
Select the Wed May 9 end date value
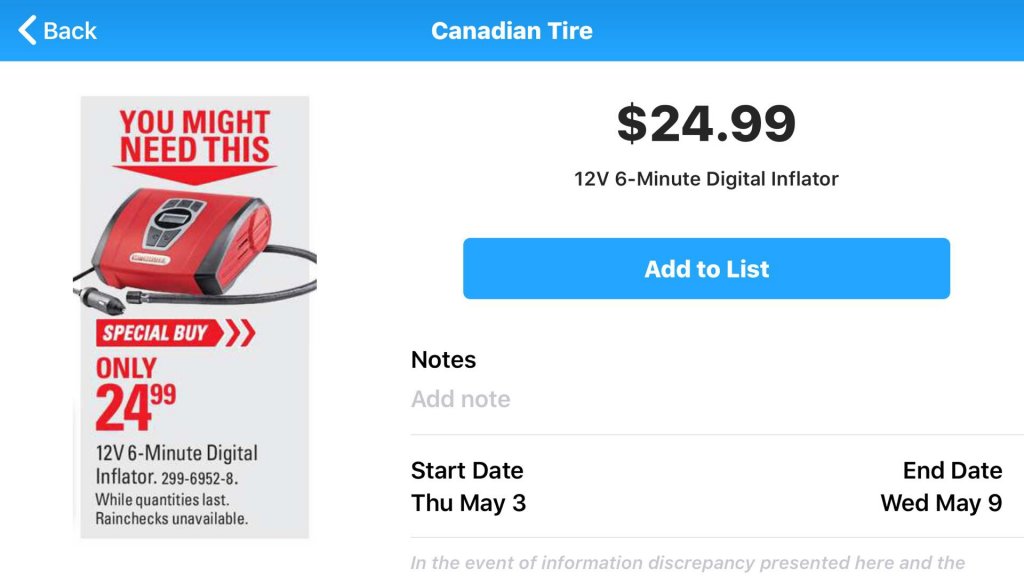(941, 503)
